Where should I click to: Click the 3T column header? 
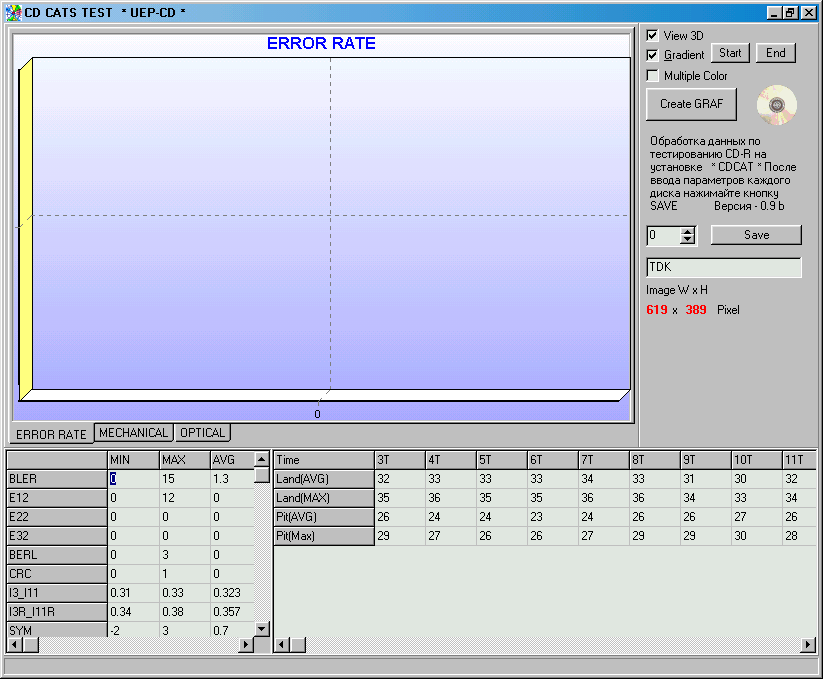pos(400,460)
